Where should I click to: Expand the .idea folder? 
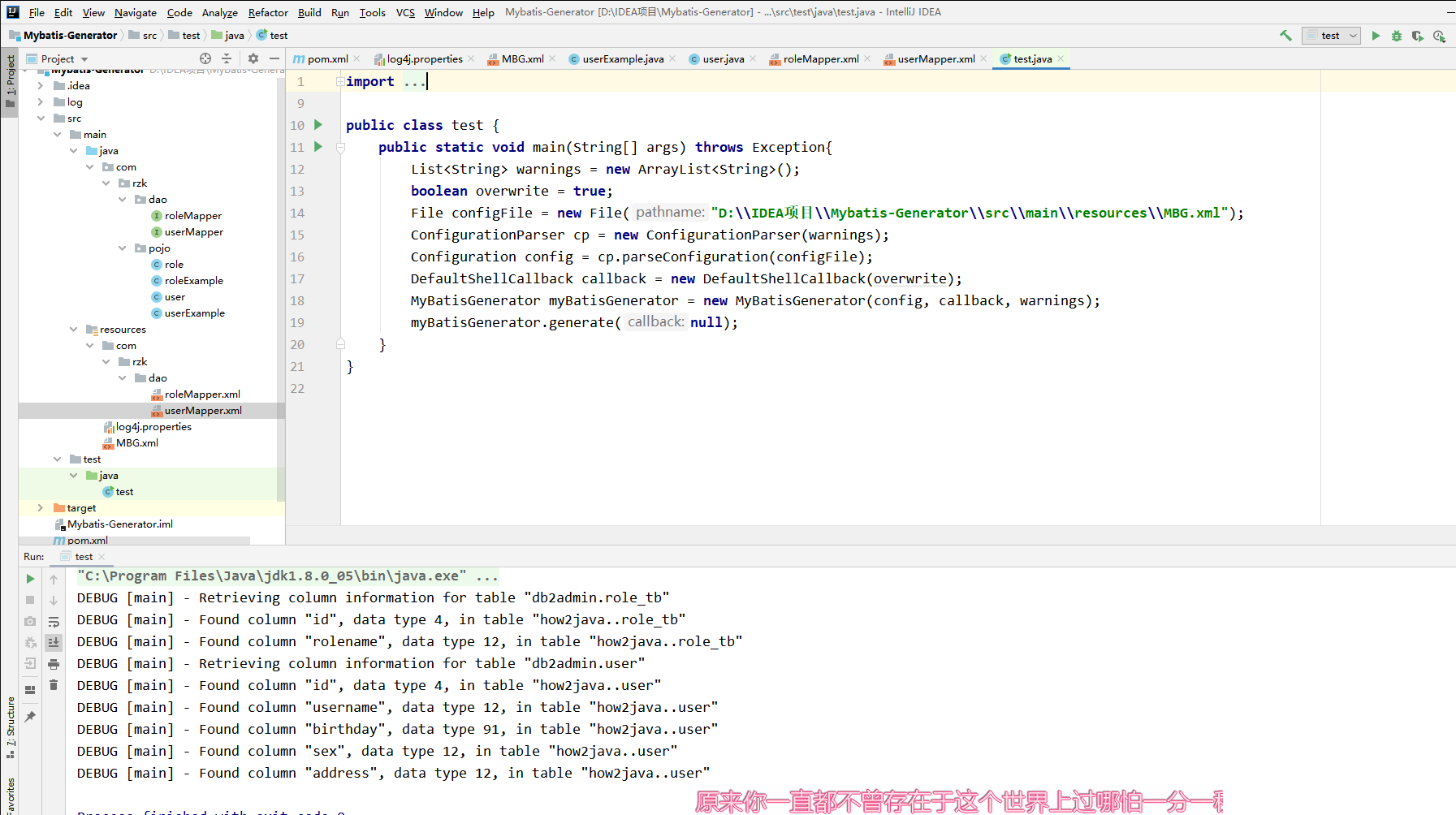click(41, 85)
